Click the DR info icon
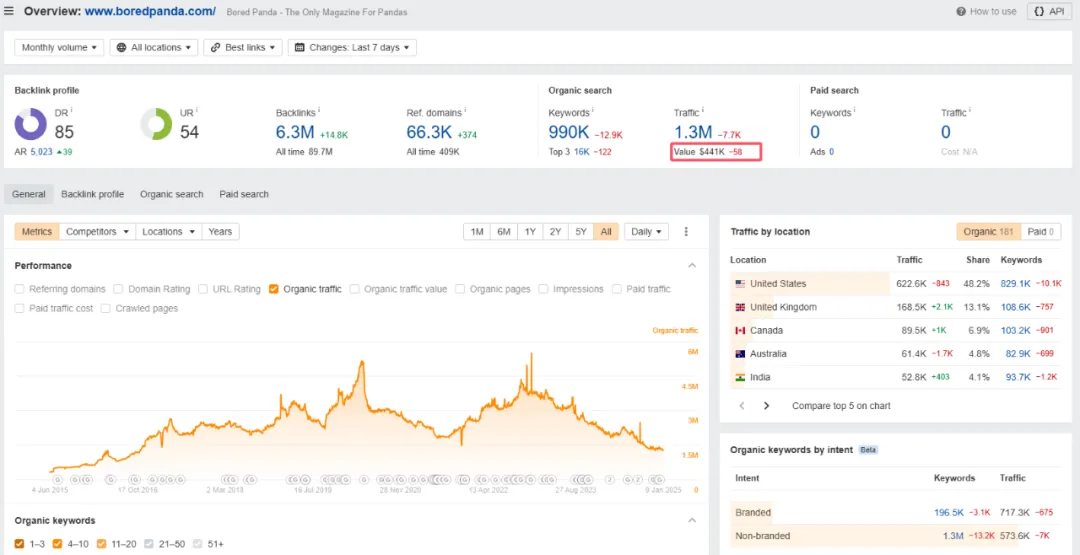1080x555 pixels. (72, 109)
